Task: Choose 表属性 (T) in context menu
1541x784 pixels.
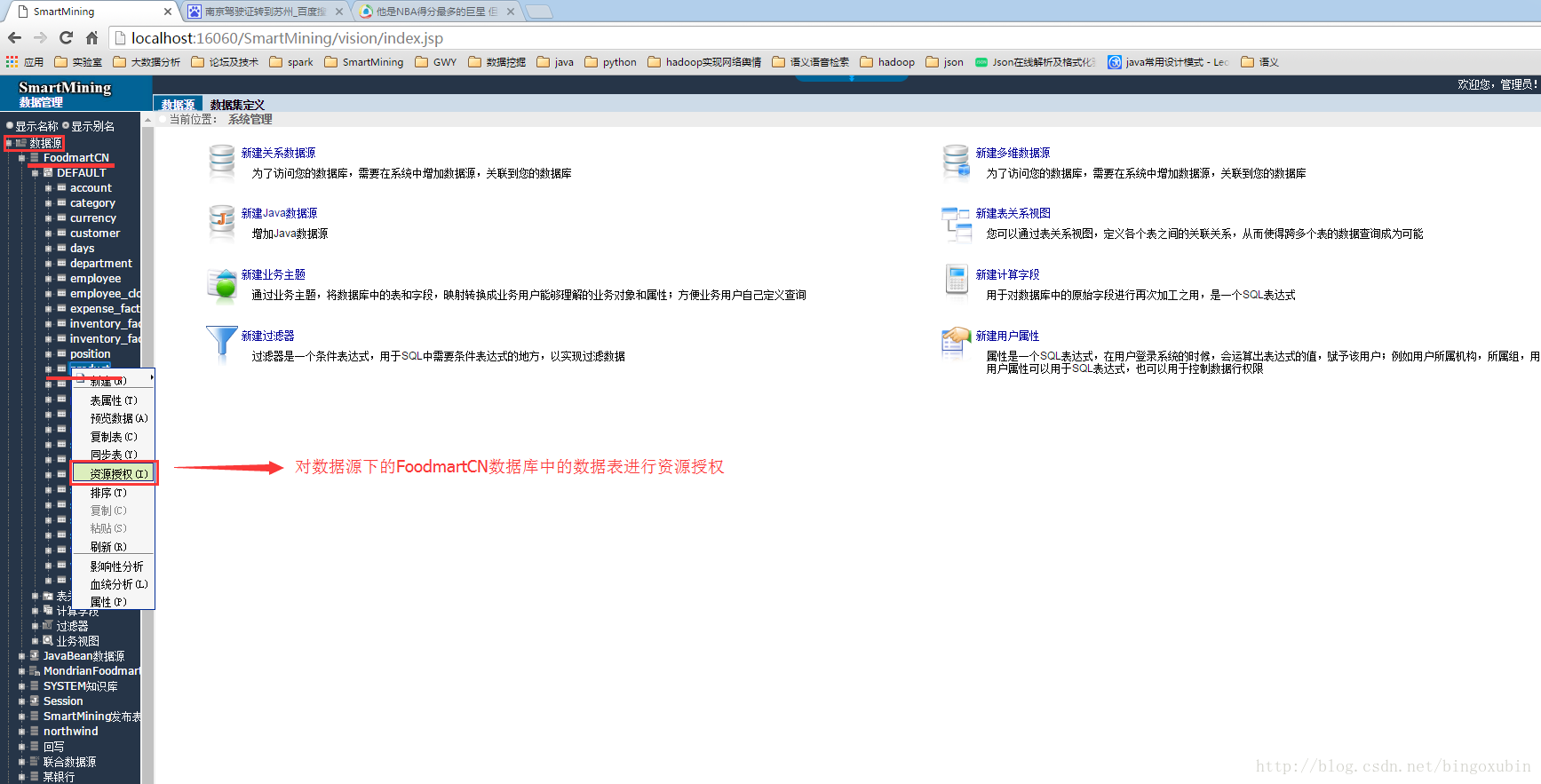Action: 114,400
